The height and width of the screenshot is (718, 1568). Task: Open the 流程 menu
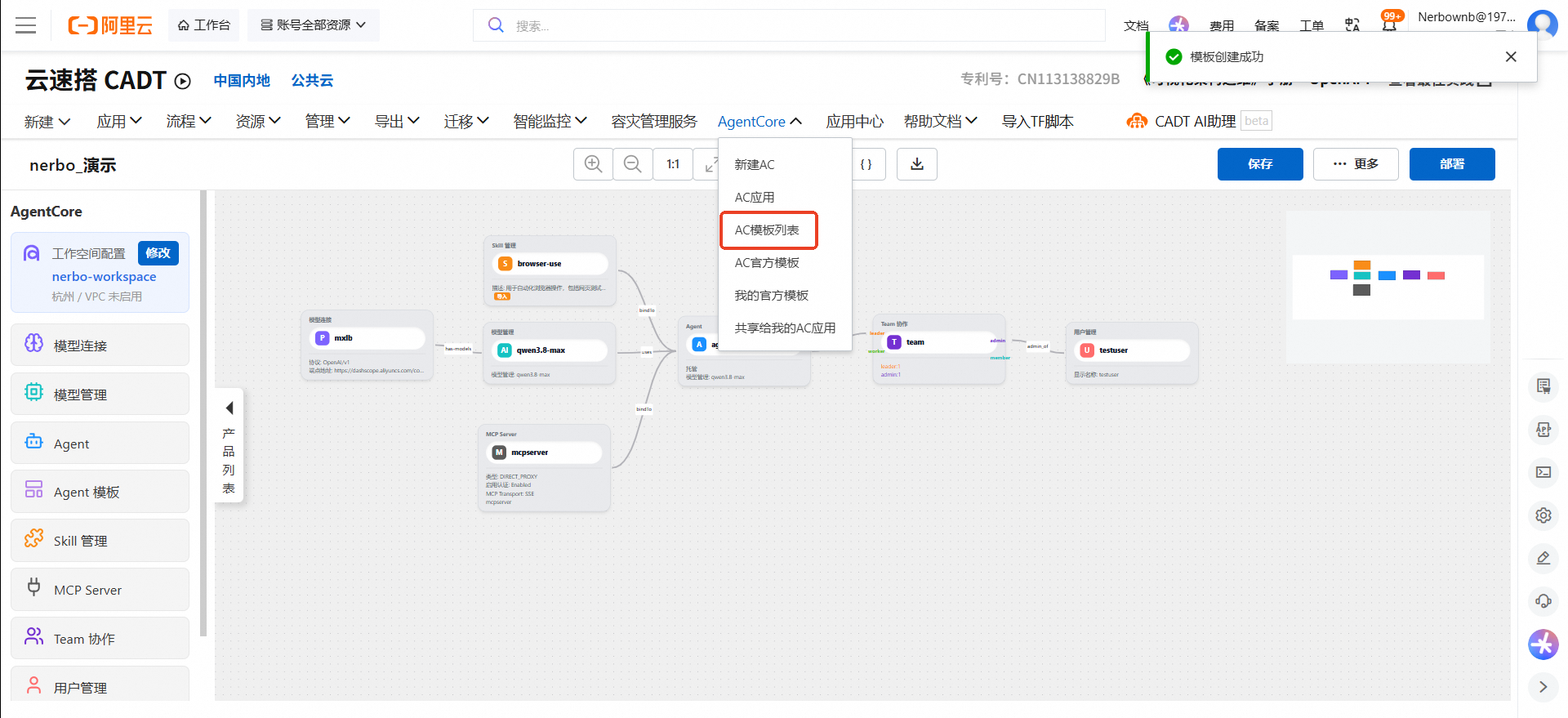coord(189,122)
